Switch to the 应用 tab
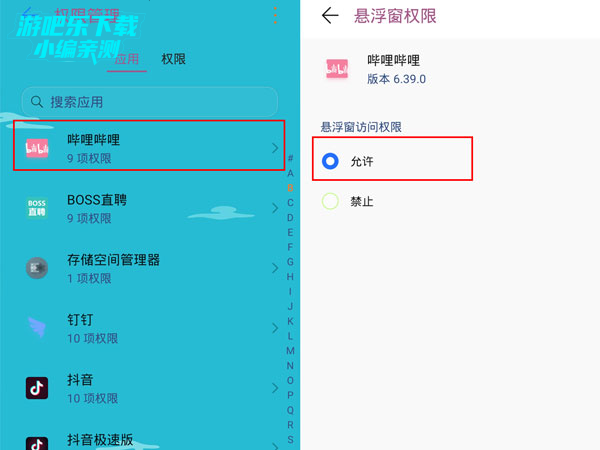The height and width of the screenshot is (450, 600). point(127,60)
